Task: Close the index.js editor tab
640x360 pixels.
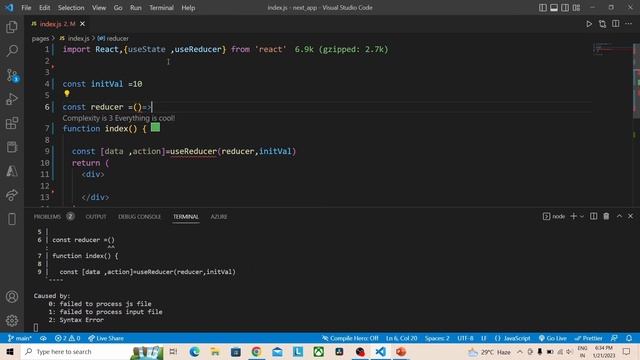Action: 82,24
